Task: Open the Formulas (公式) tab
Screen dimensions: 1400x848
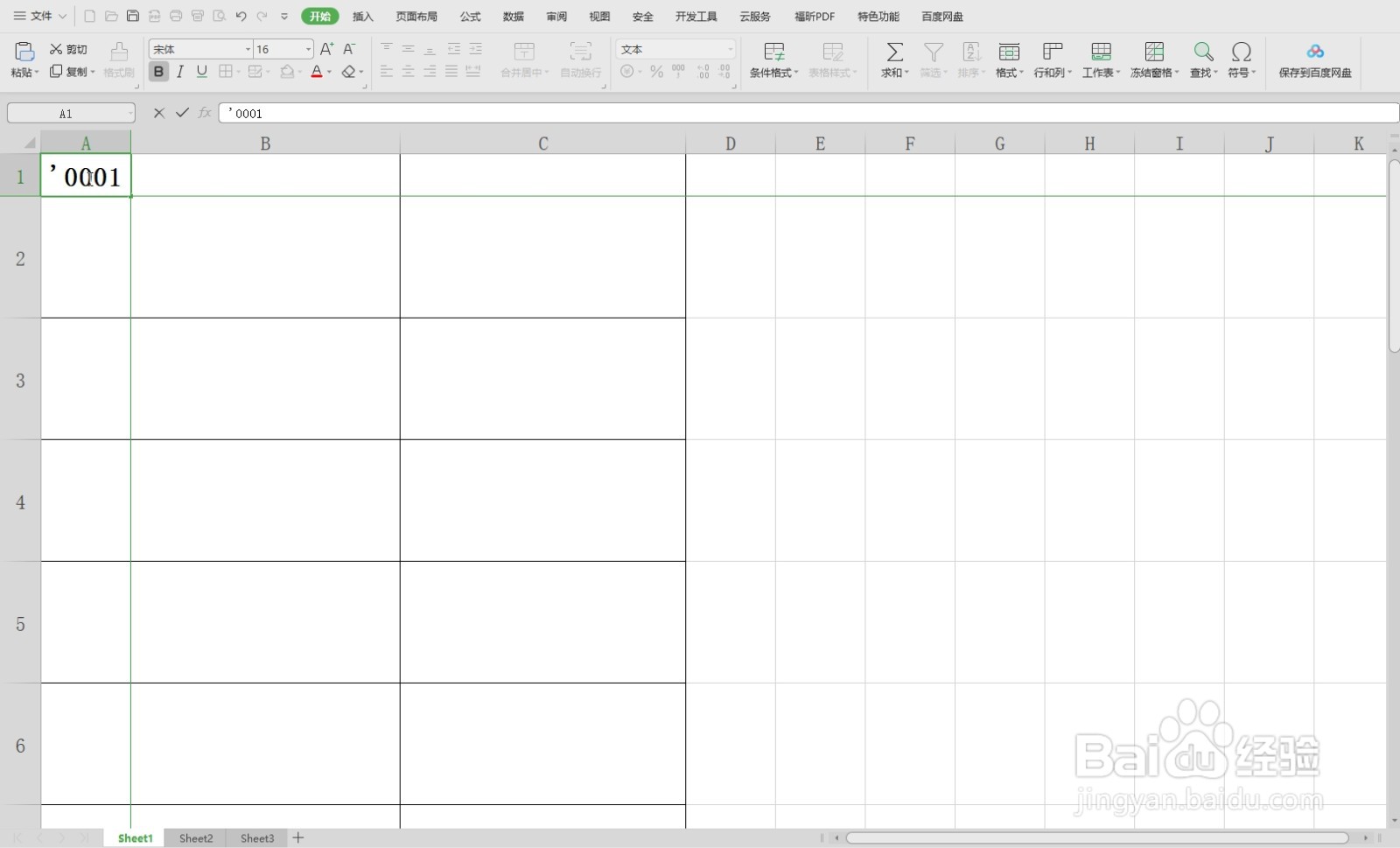Action: coord(471,17)
